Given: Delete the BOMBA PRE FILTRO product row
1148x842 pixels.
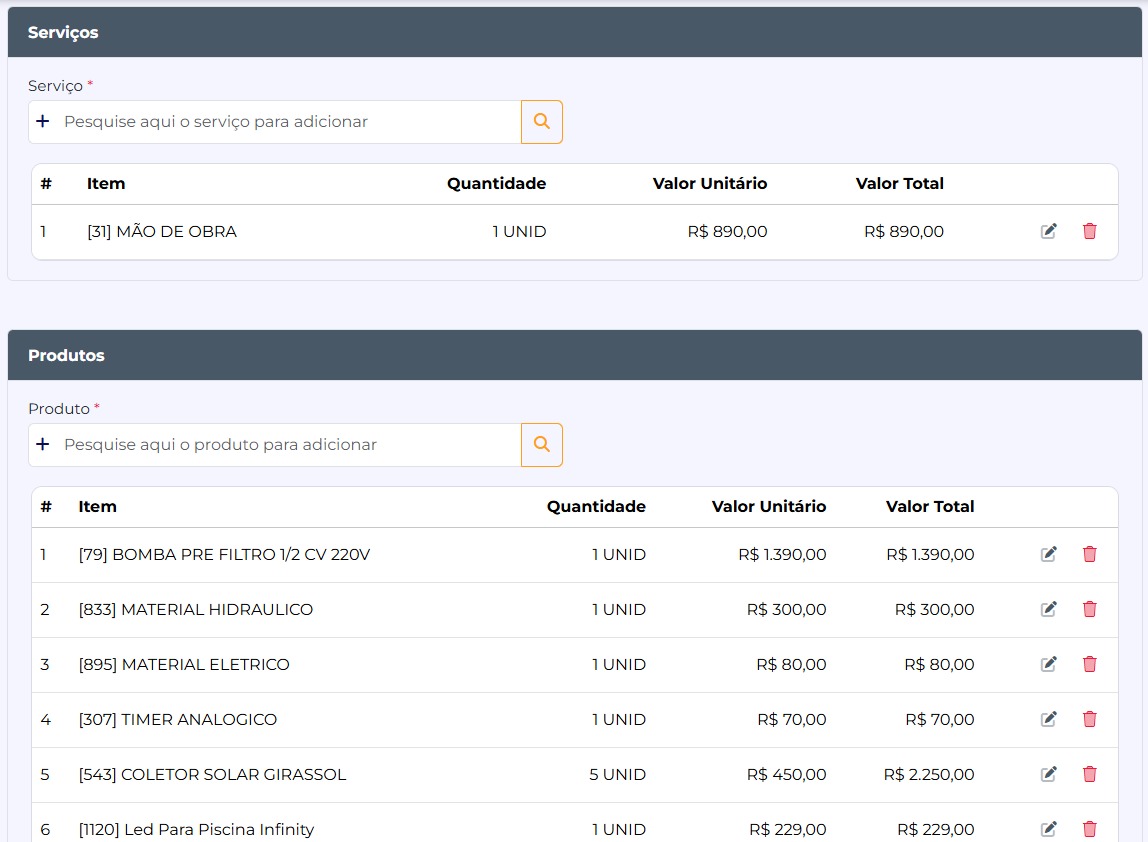Looking at the screenshot, I should tap(1089, 555).
